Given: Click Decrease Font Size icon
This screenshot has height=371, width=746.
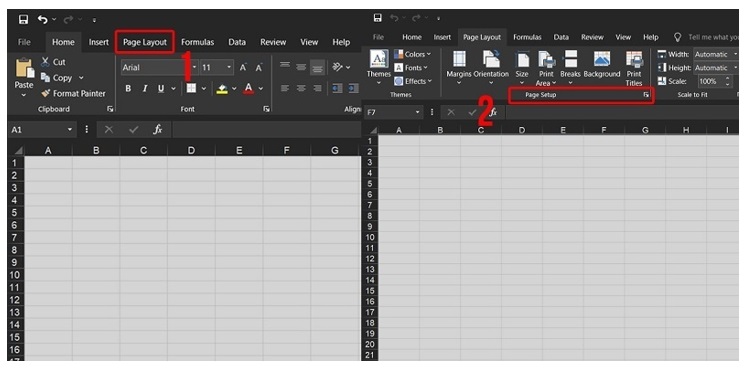Looking at the screenshot, I should [258, 68].
